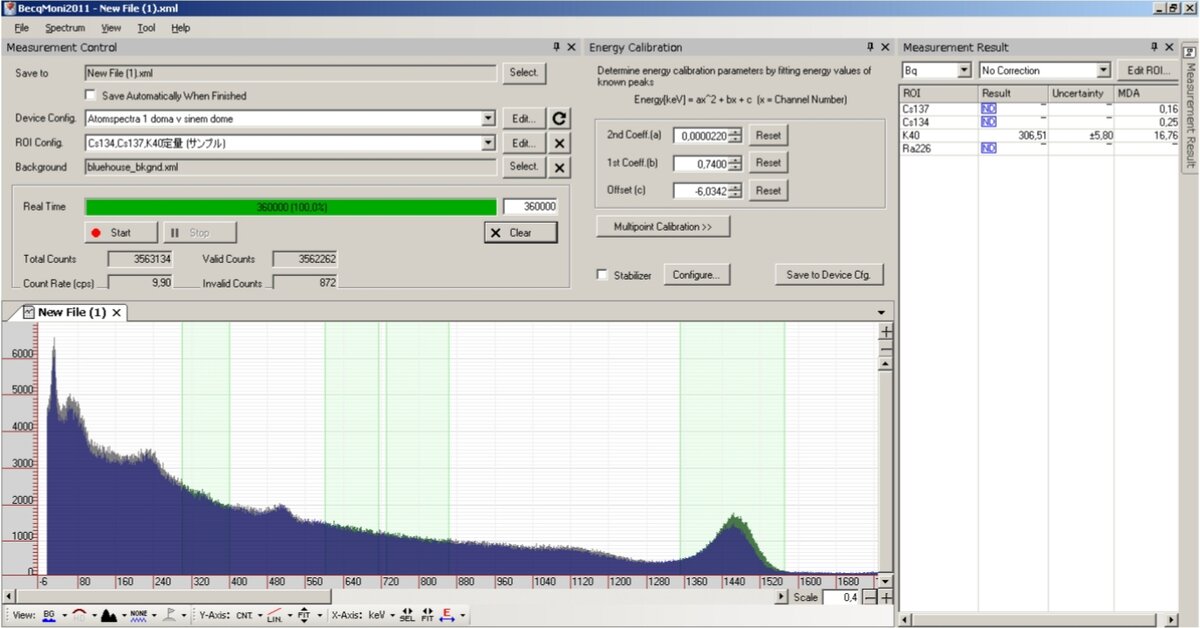Select the New File (1) spectrum tab
Image resolution: width=1200 pixels, height=628 pixels.
pos(71,313)
